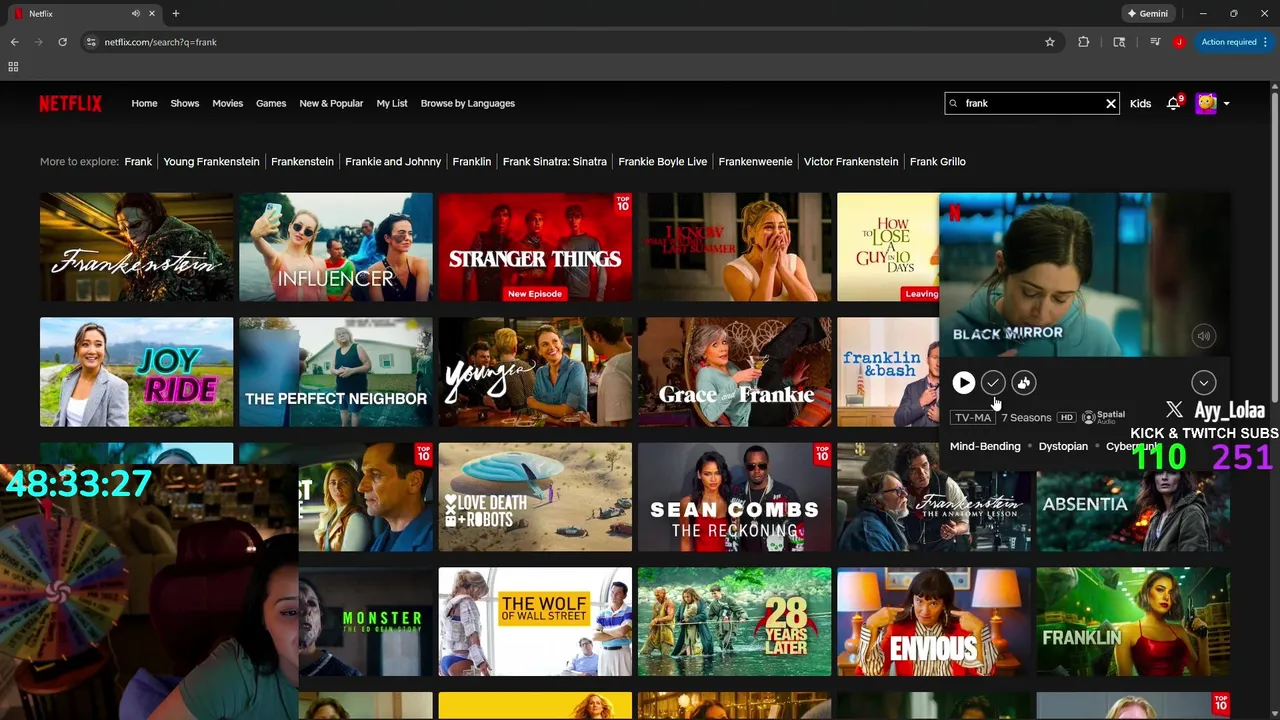The image size is (1280, 720).
Task: Open the Shows menu item
Action: [x=184, y=103]
